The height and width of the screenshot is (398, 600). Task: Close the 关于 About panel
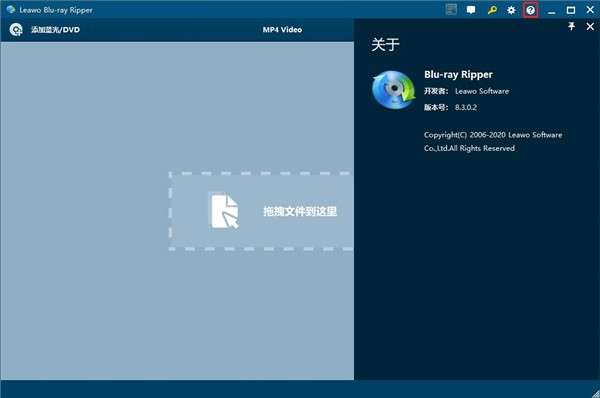tap(590, 26)
